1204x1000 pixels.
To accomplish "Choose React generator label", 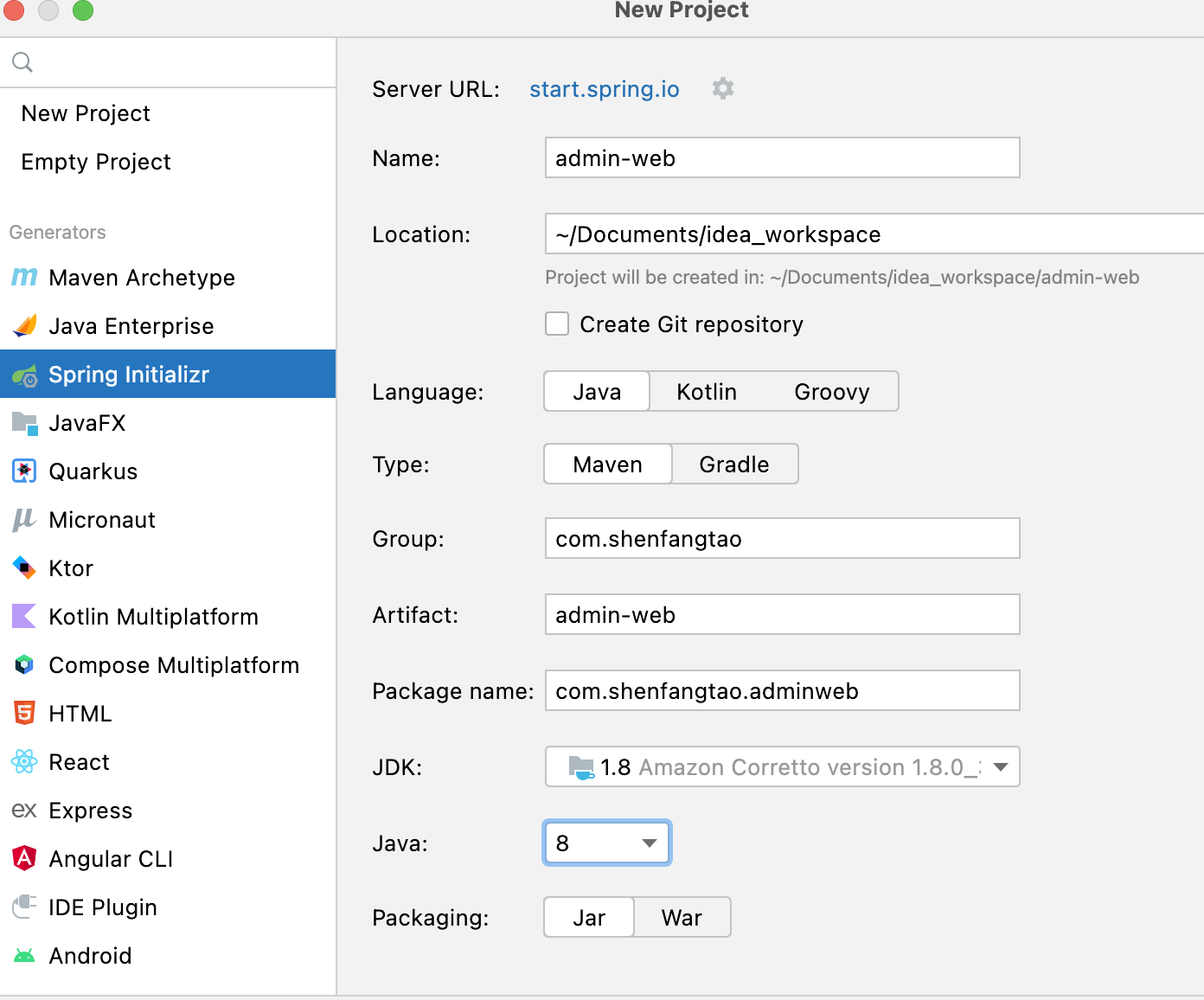I will [x=80, y=762].
